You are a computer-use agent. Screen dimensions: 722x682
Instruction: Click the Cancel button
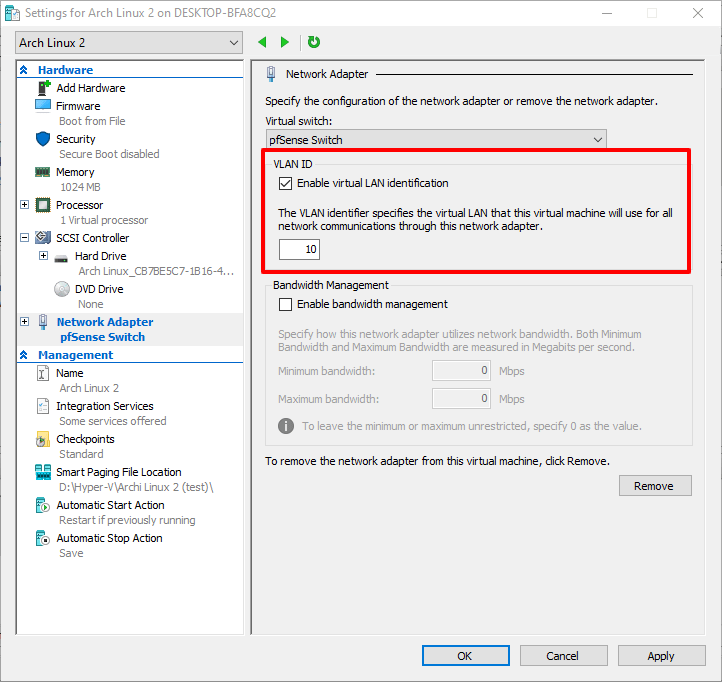pos(564,655)
